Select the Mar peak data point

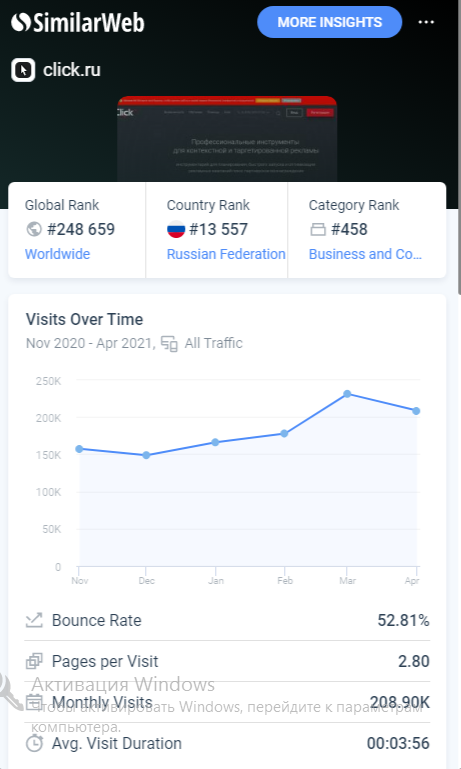(x=347, y=393)
